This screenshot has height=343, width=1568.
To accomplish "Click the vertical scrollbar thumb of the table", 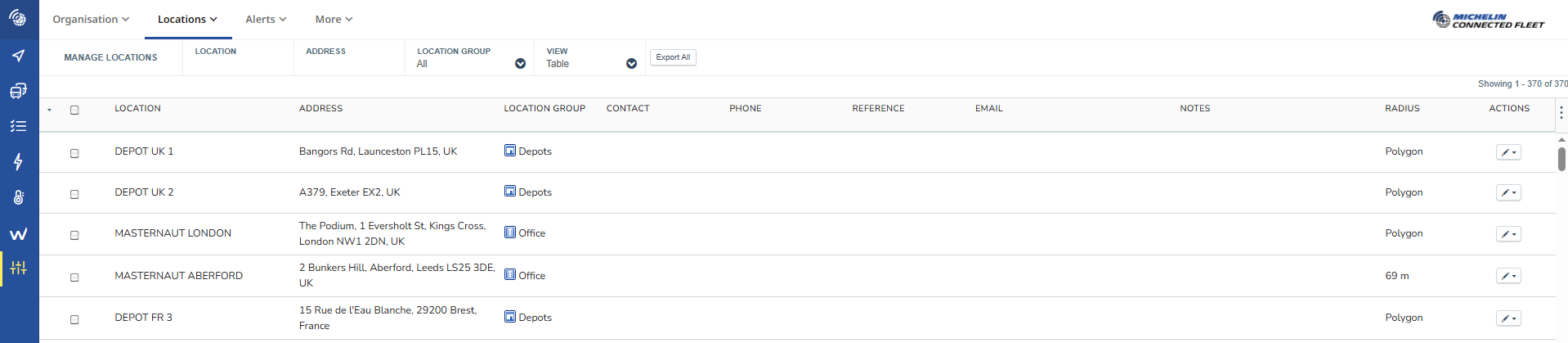I will (1561, 159).
